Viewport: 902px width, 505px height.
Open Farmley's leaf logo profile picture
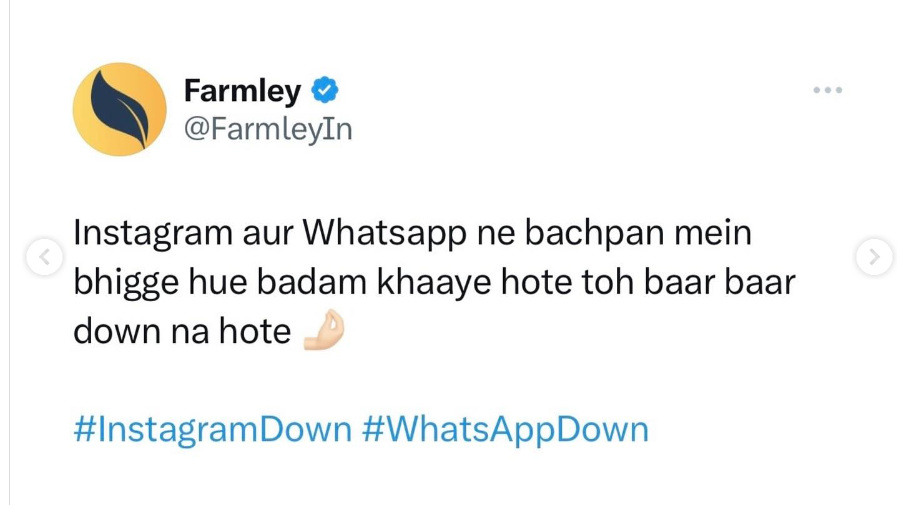point(120,109)
